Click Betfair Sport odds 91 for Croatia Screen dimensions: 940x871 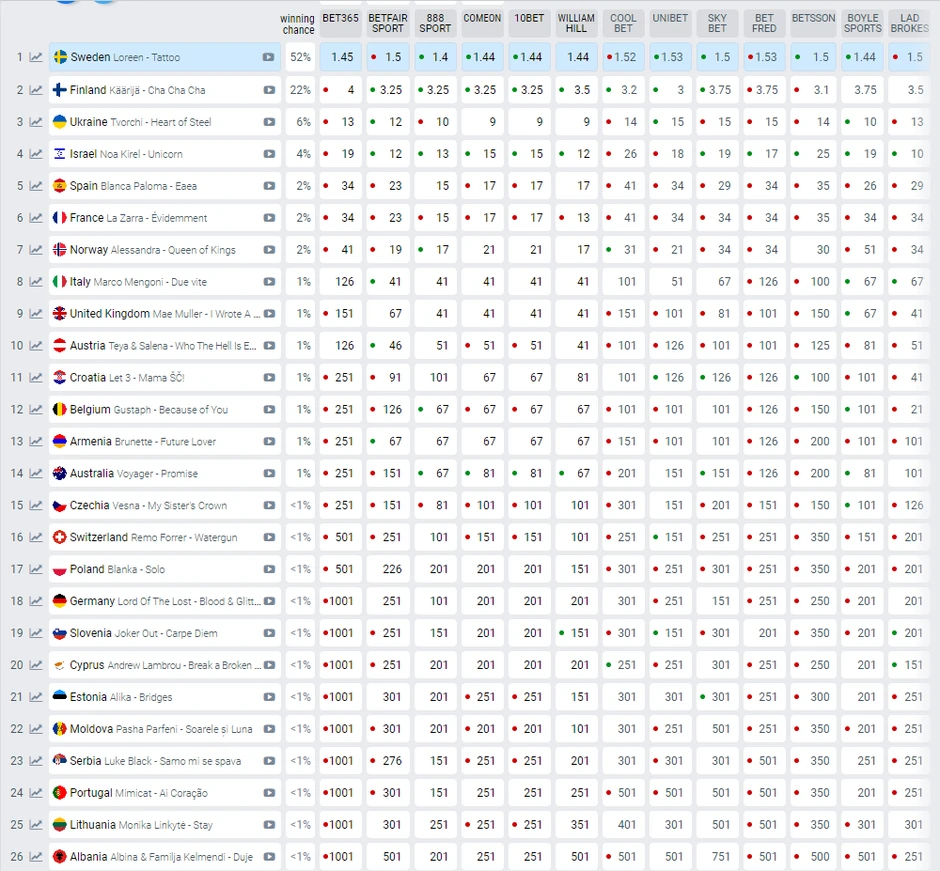point(388,377)
